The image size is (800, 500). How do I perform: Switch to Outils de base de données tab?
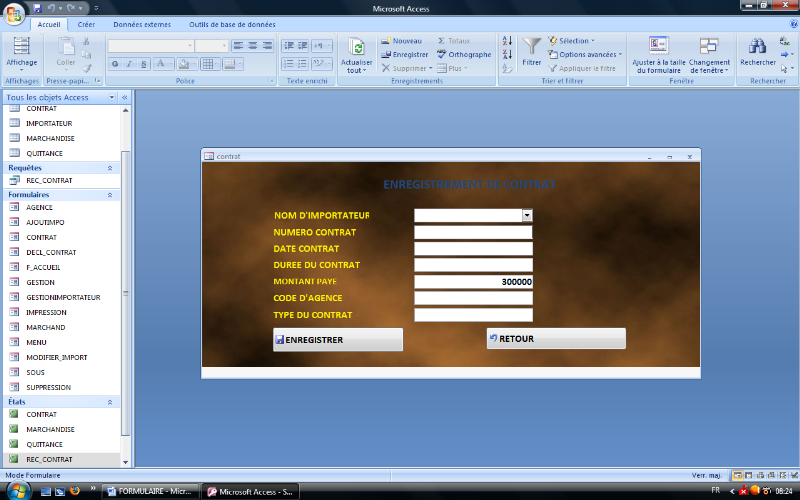click(232, 24)
